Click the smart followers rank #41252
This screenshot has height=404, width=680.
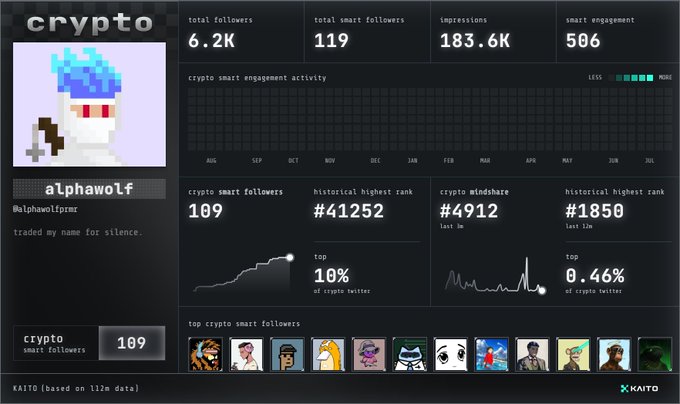[x=349, y=211]
